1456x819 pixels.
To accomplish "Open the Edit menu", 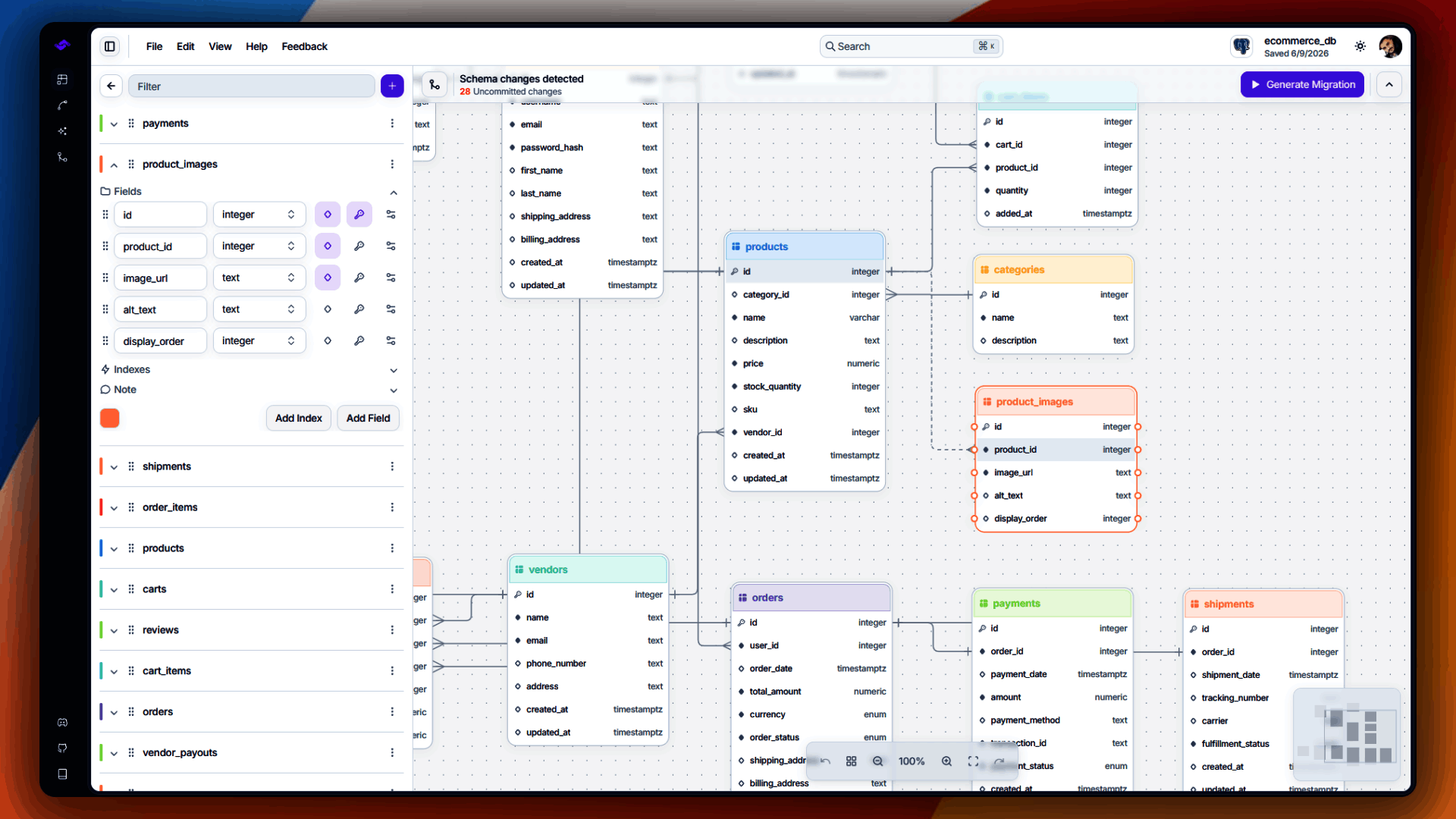I will tap(185, 46).
